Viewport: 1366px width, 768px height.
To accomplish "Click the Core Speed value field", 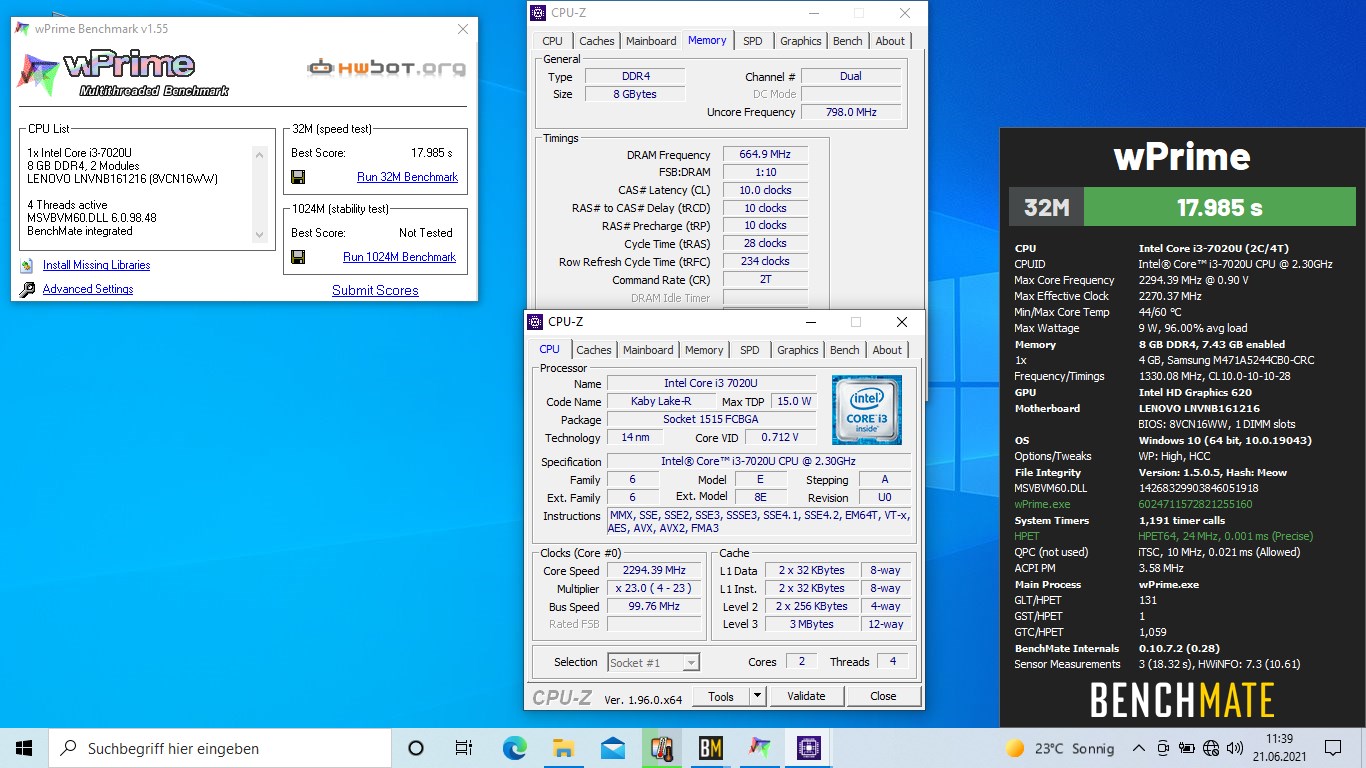I will [654, 571].
